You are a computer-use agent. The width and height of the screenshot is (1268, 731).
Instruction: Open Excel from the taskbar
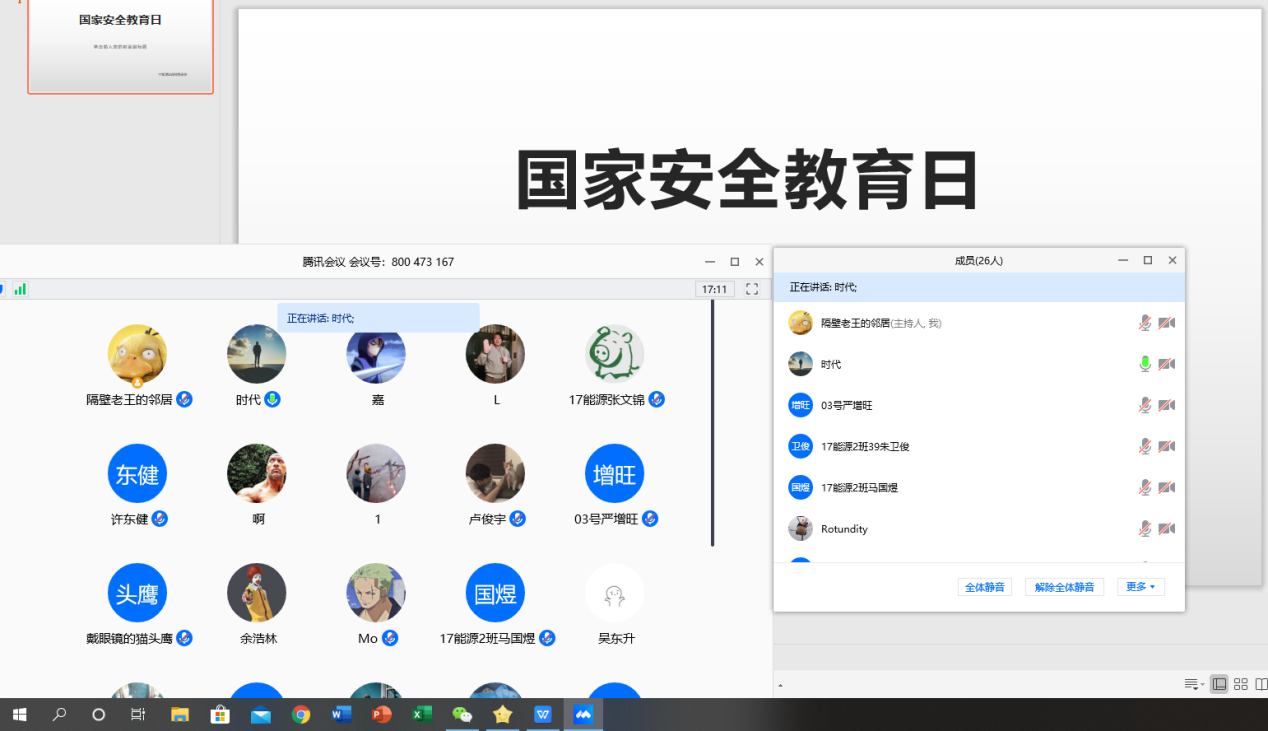pos(421,713)
